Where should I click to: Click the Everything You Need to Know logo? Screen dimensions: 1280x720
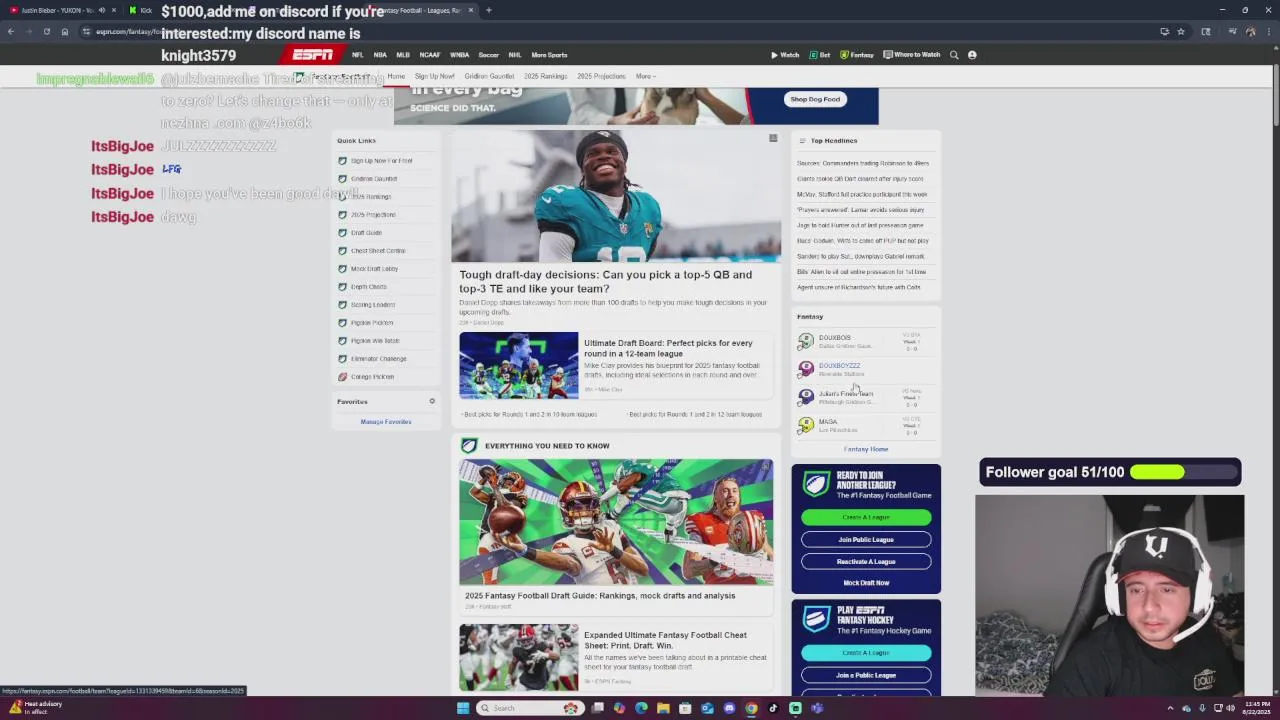point(468,445)
